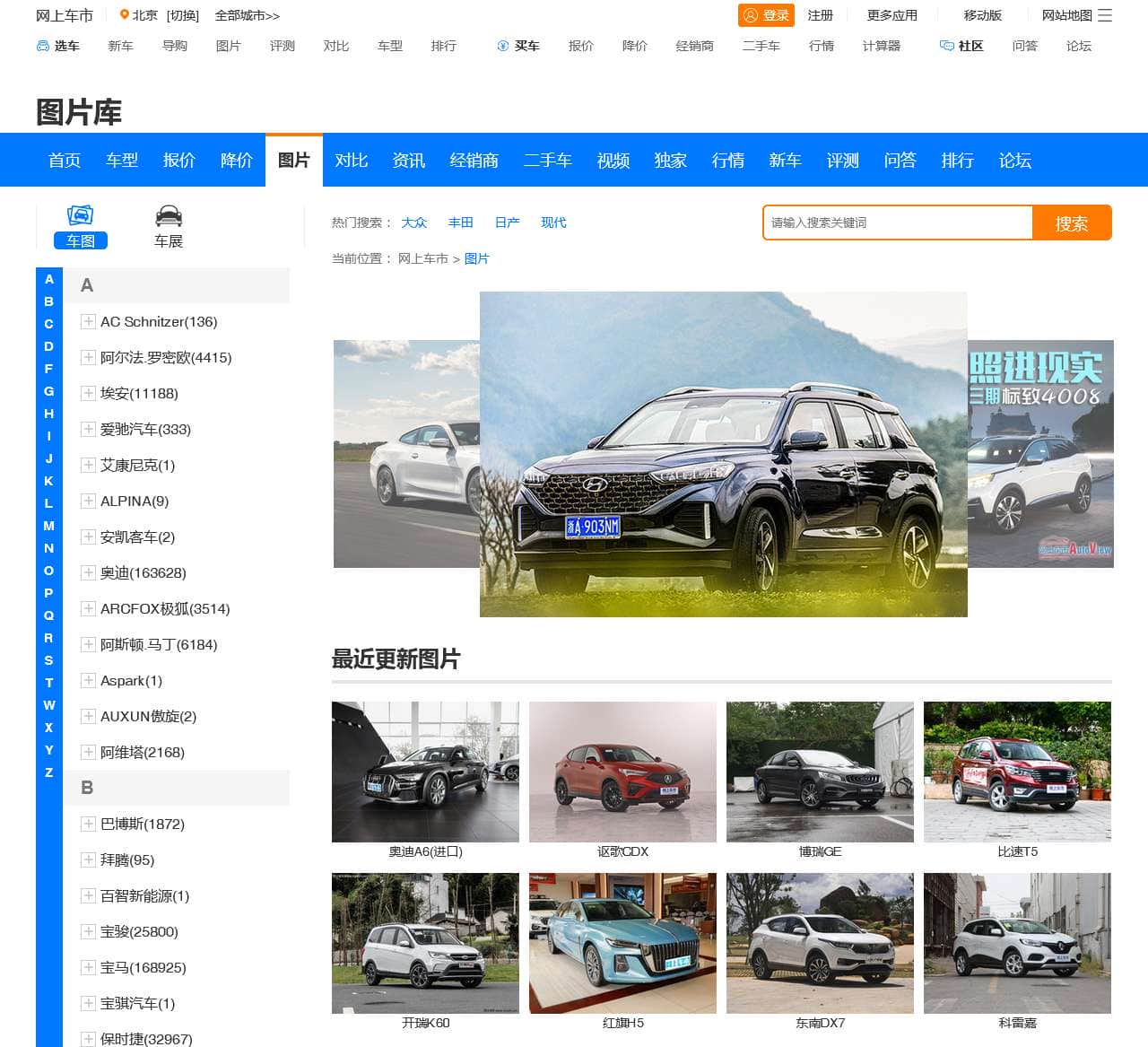
Task: Open the 红旗H5 thumbnail
Action: coord(622,943)
